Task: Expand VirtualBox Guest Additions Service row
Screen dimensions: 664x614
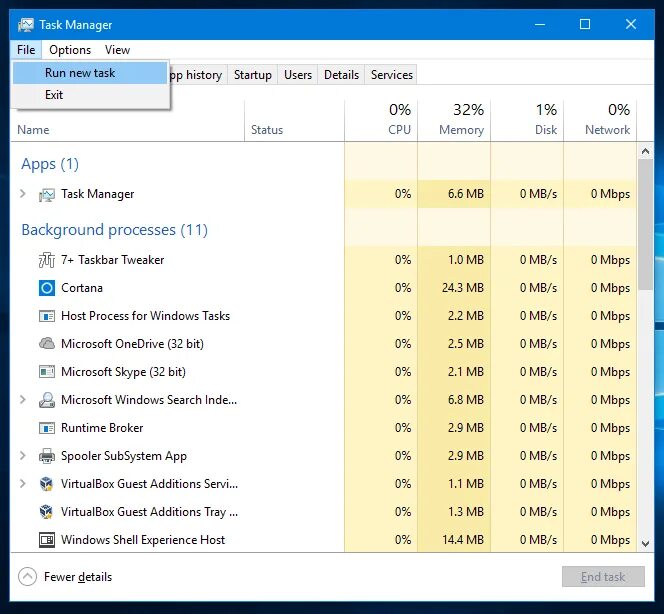Action: click(23, 484)
